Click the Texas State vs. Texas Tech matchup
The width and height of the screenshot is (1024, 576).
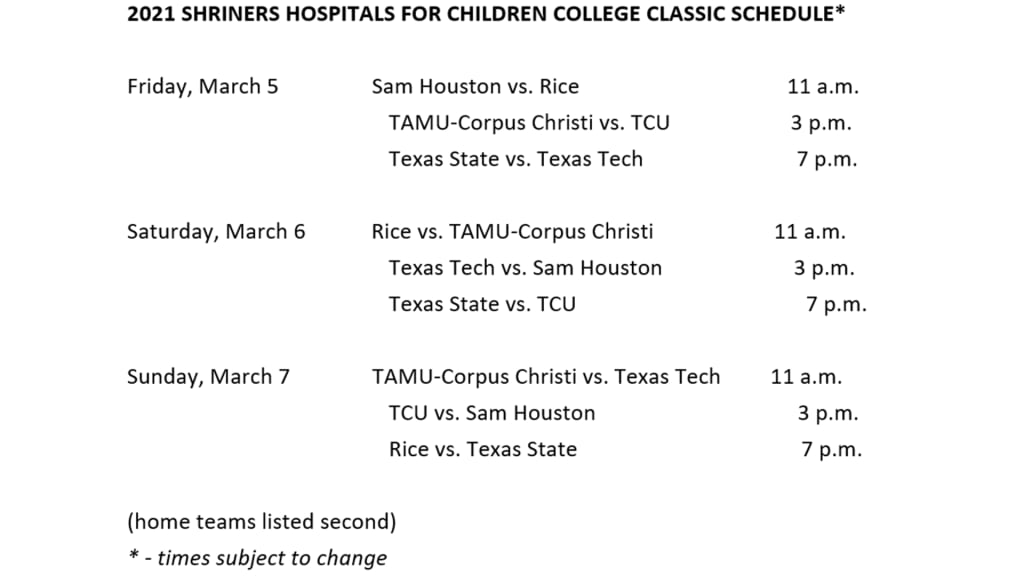(x=516, y=158)
